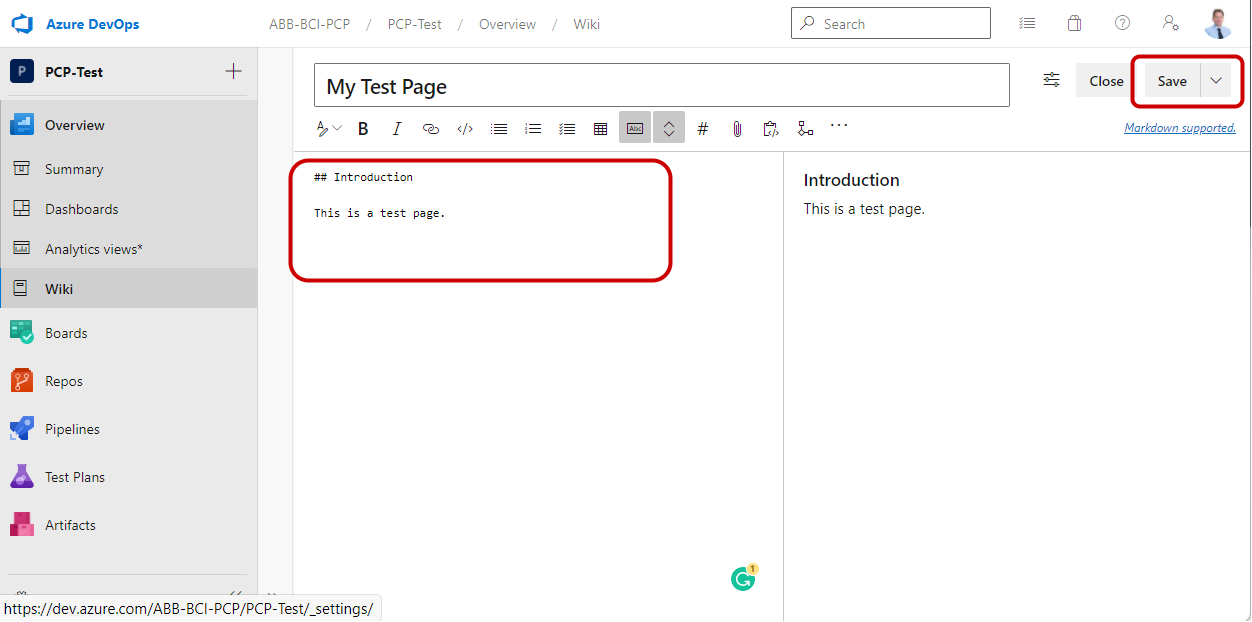Open the work items list icon in the header

(x=1027, y=23)
